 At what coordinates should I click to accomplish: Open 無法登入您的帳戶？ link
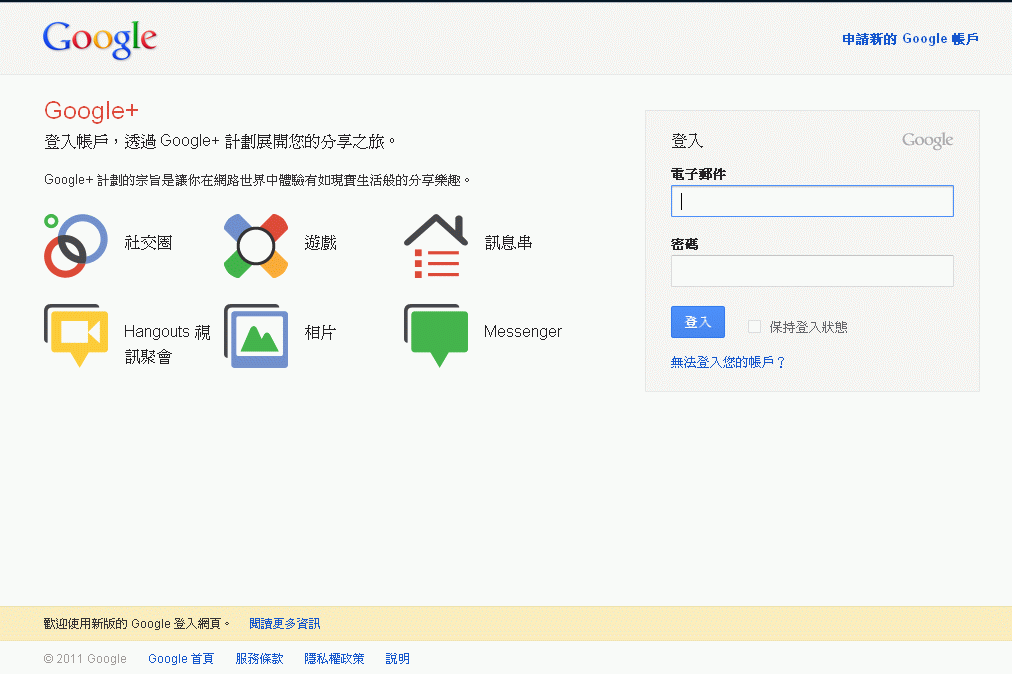(x=728, y=362)
